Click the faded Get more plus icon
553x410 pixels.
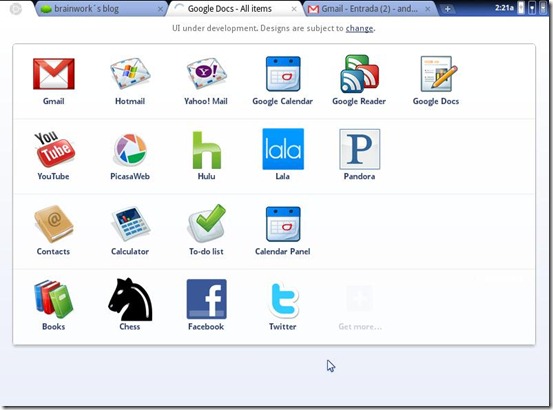click(359, 299)
